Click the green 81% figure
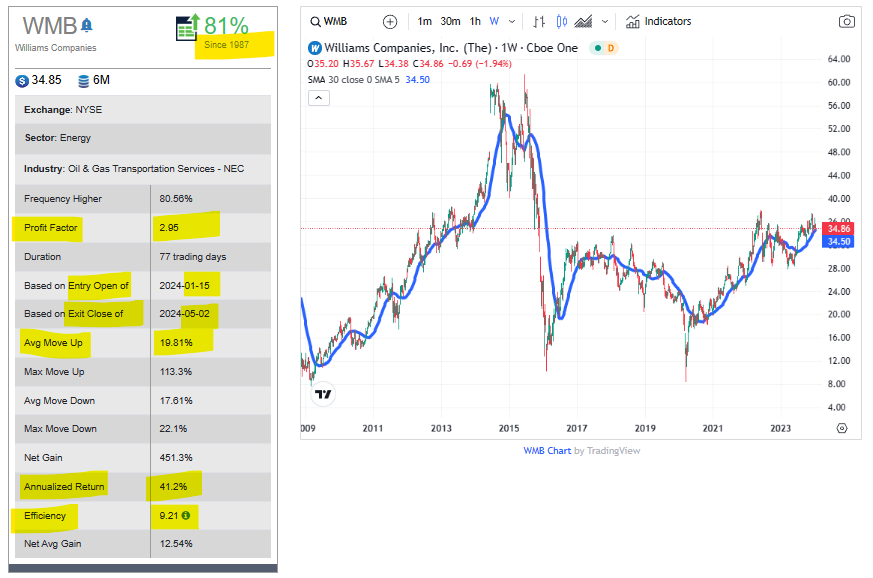873x578 pixels. click(226, 26)
